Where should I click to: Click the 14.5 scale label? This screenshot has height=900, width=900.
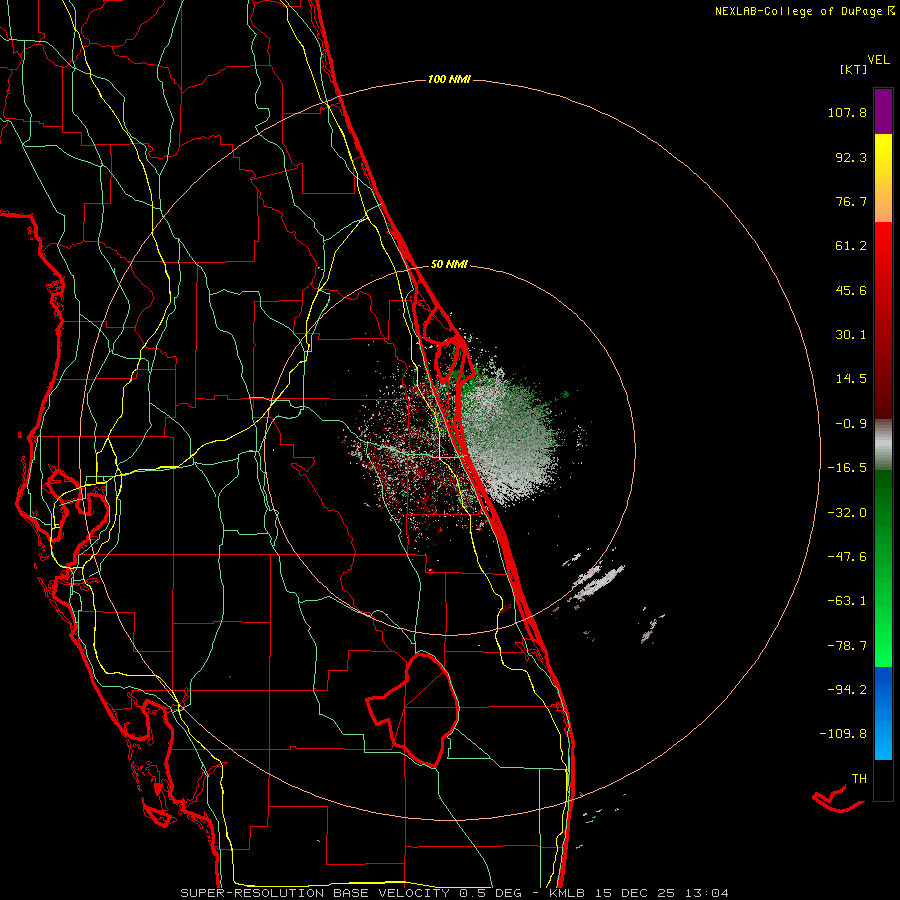[851, 379]
